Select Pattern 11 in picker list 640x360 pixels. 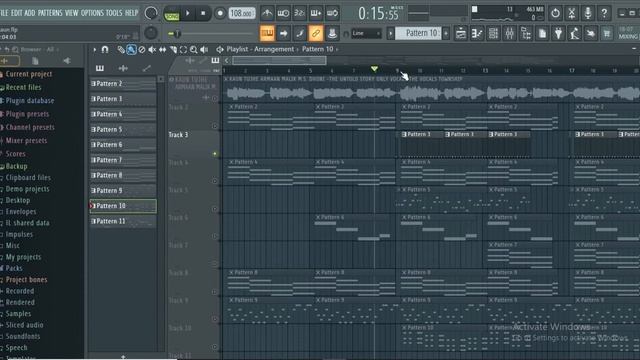pyautogui.click(x=123, y=221)
